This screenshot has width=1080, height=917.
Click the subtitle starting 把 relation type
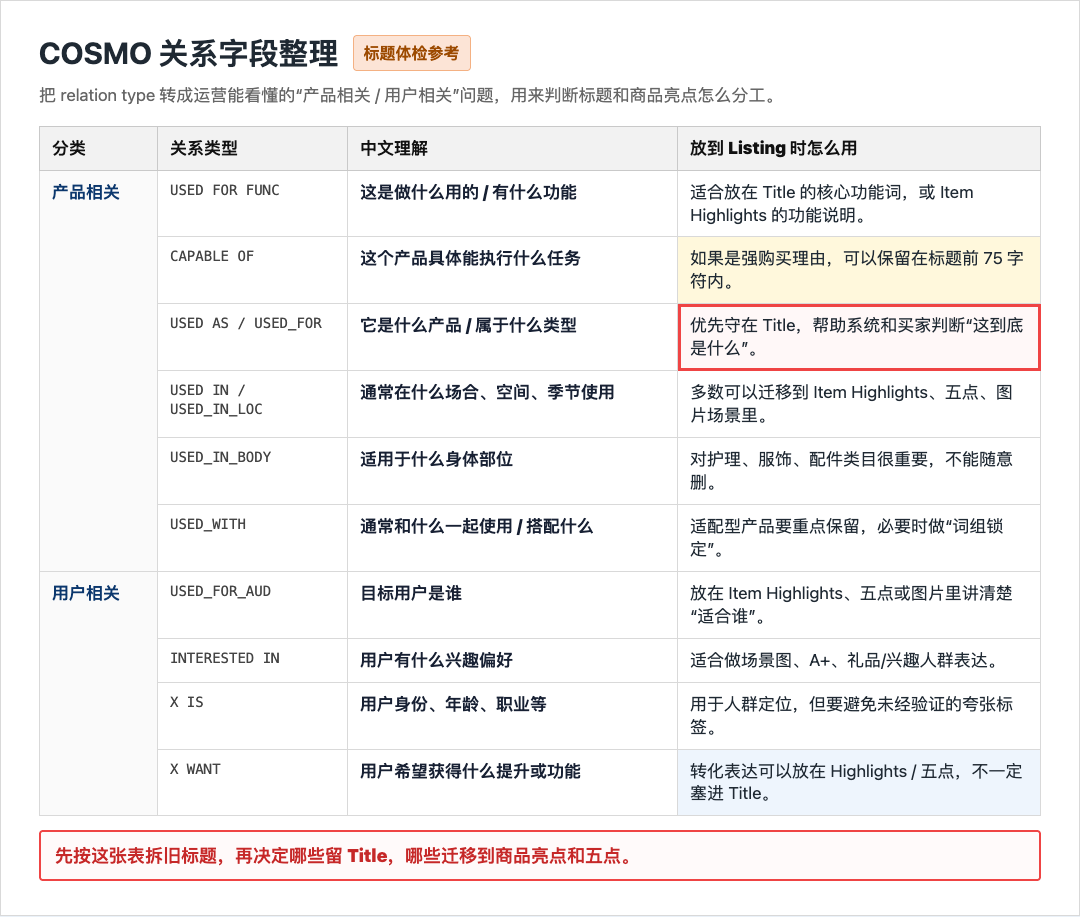[409, 95]
